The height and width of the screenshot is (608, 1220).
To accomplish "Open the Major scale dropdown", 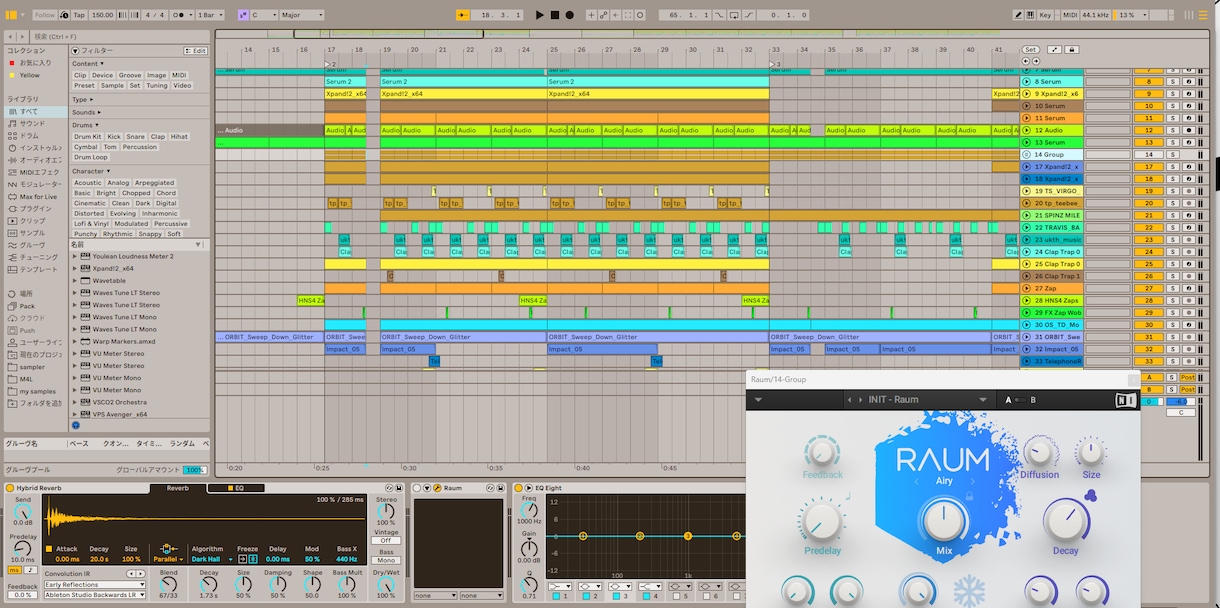I will (x=301, y=15).
